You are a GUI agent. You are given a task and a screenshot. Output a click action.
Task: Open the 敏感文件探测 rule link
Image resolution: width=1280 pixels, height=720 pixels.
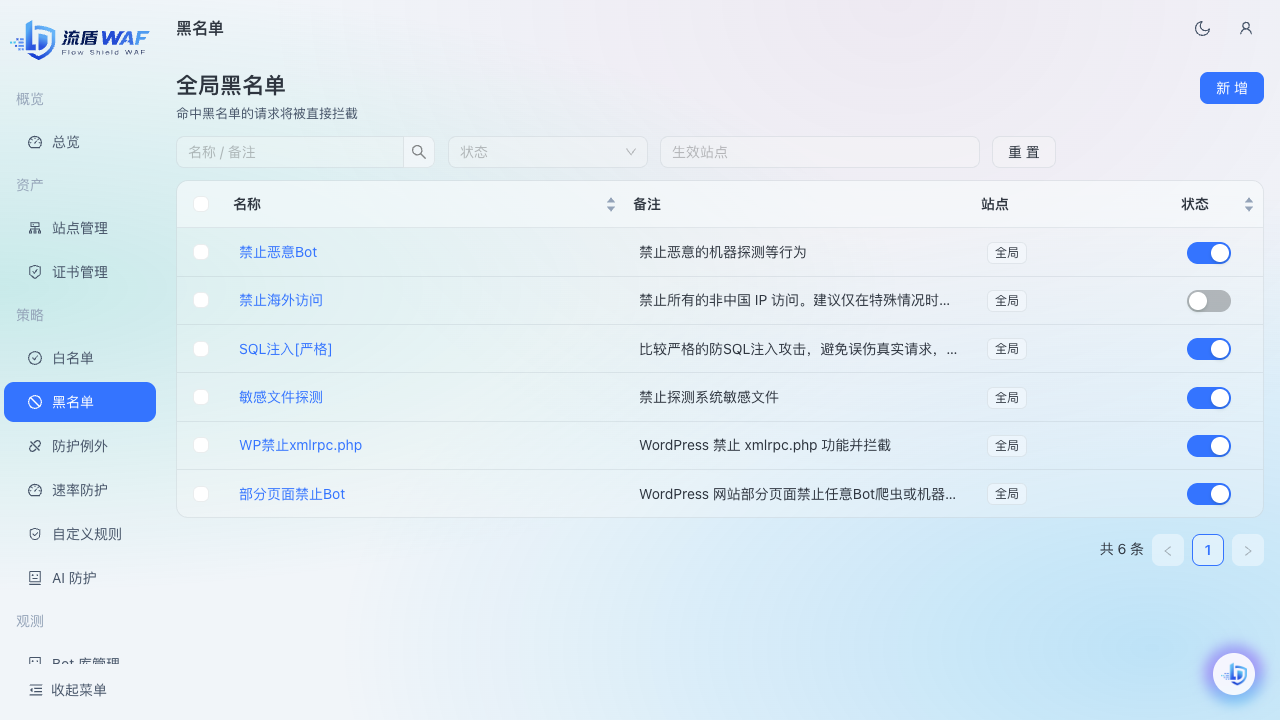(x=281, y=397)
